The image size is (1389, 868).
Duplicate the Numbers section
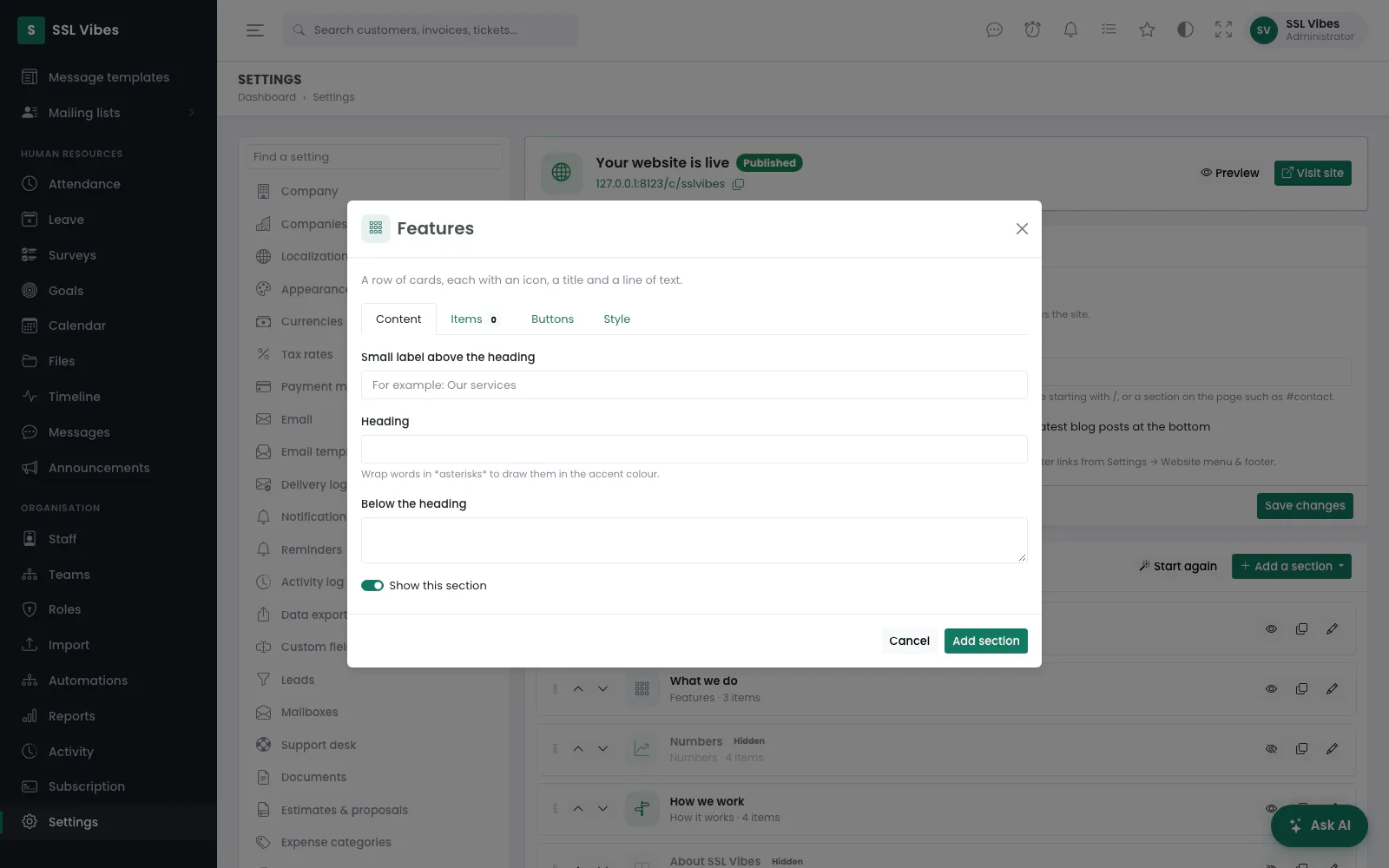click(x=1301, y=749)
